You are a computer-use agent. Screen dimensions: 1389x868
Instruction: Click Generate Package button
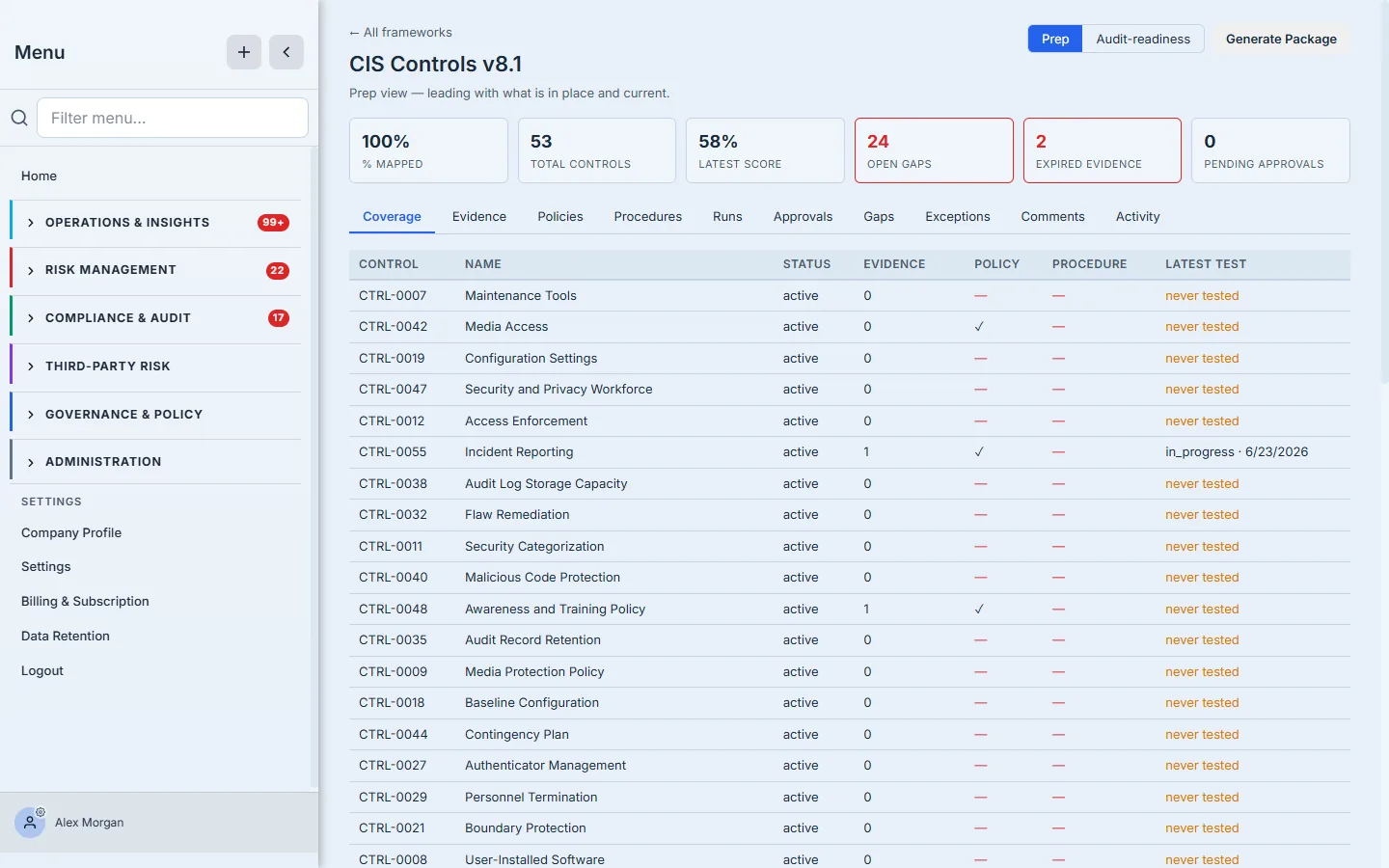[x=1281, y=39]
